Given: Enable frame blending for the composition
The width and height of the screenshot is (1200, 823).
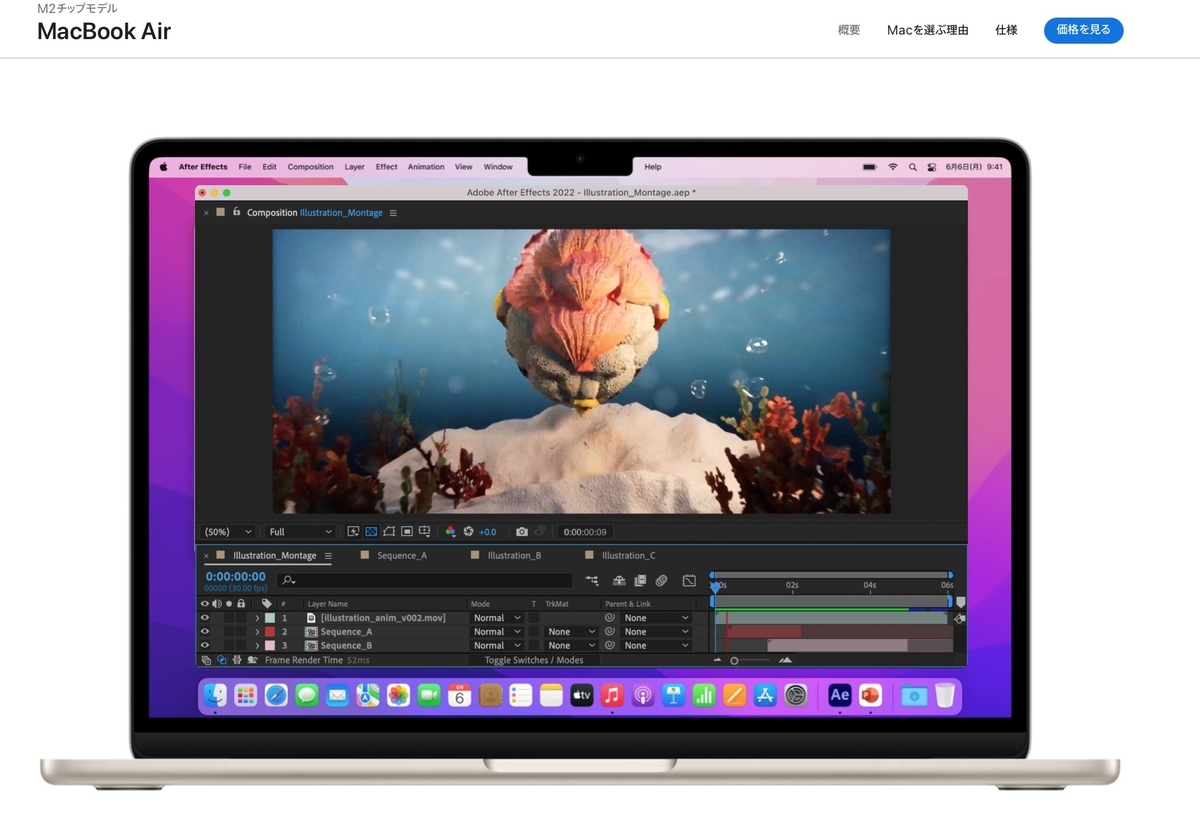Looking at the screenshot, I should 640,580.
